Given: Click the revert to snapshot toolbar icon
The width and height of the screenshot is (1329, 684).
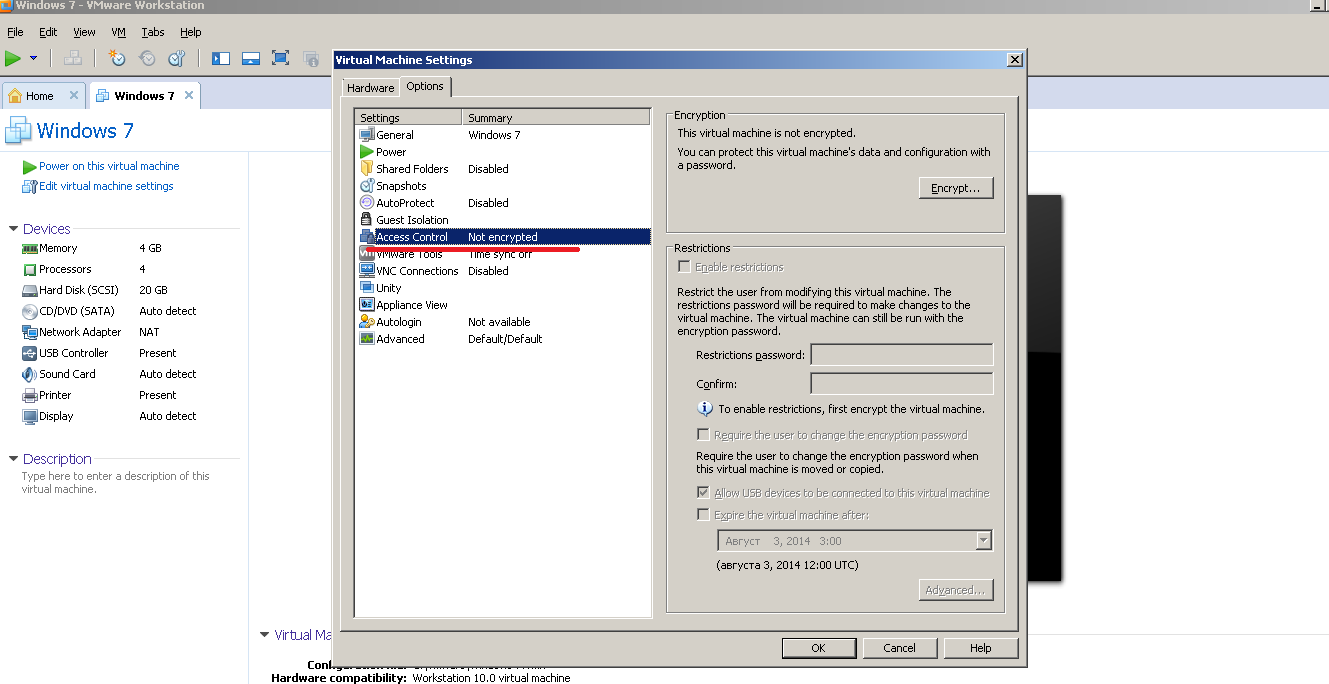Looking at the screenshot, I should pyautogui.click(x=147, y=58).
